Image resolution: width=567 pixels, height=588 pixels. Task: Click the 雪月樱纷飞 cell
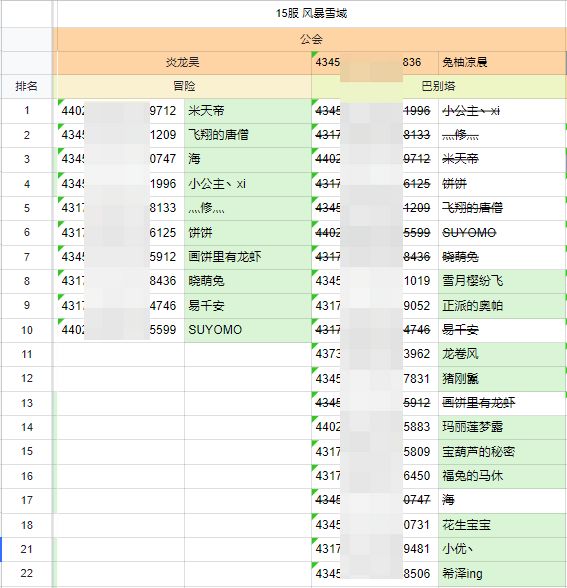pyautogui.click(x=502, y=281)
